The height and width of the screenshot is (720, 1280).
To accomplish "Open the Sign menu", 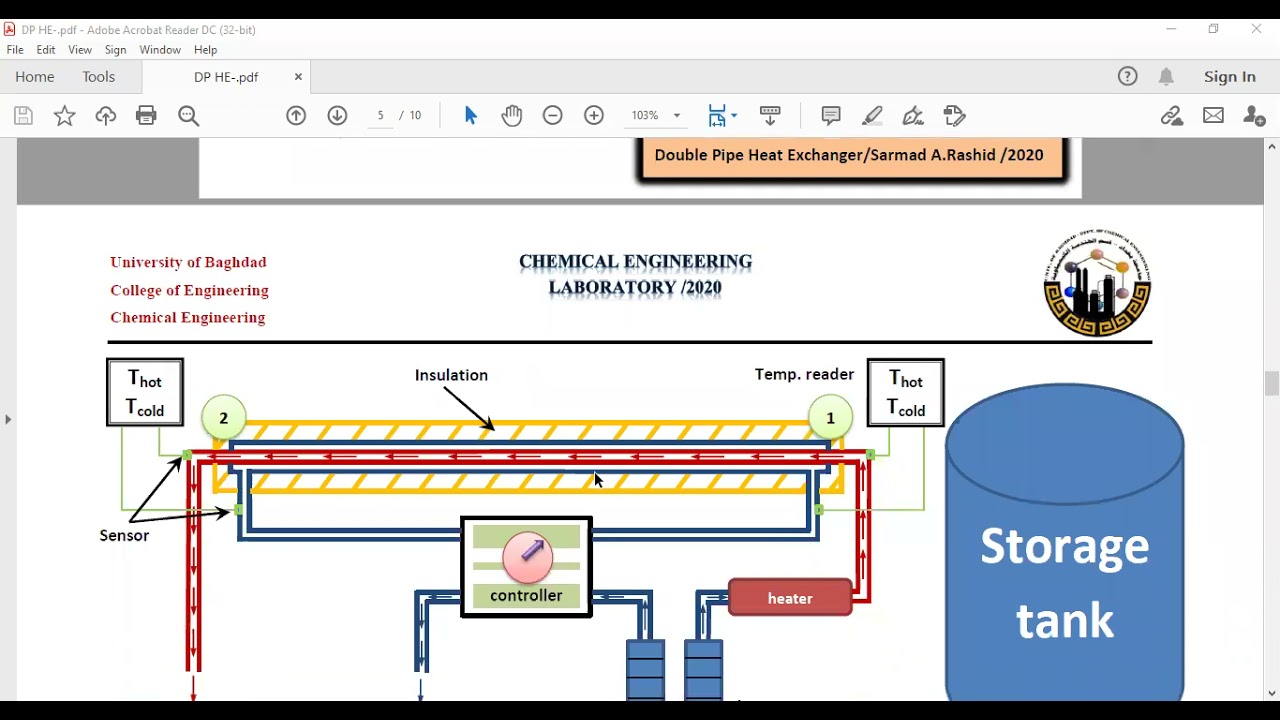I will 116,50.
